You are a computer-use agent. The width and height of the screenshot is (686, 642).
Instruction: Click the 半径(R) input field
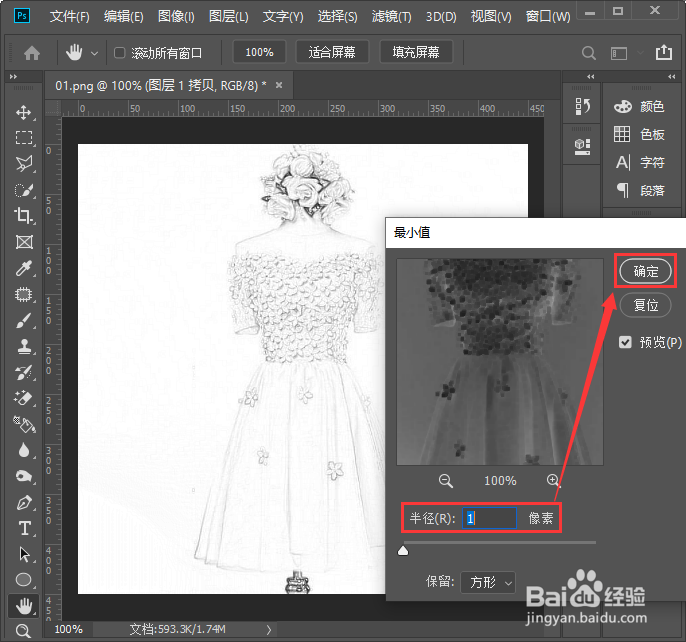point(489,518)
